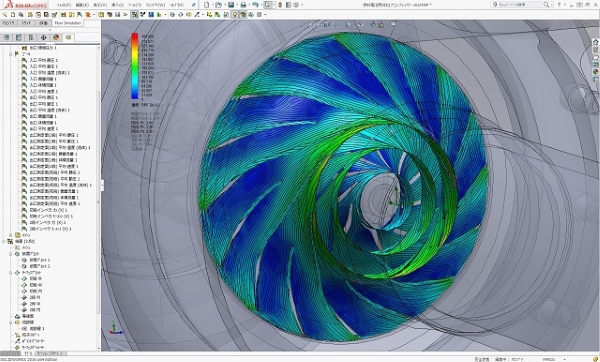Viewport: 600px width, 362px height.
Task: Click the SolidWorks Resources home icon
Action: click(x=595, y=42)
